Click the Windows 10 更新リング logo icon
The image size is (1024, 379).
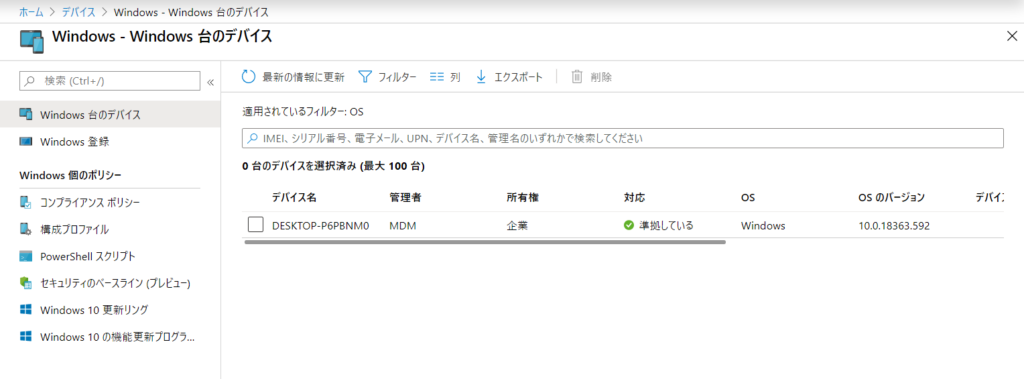[26, 309]
